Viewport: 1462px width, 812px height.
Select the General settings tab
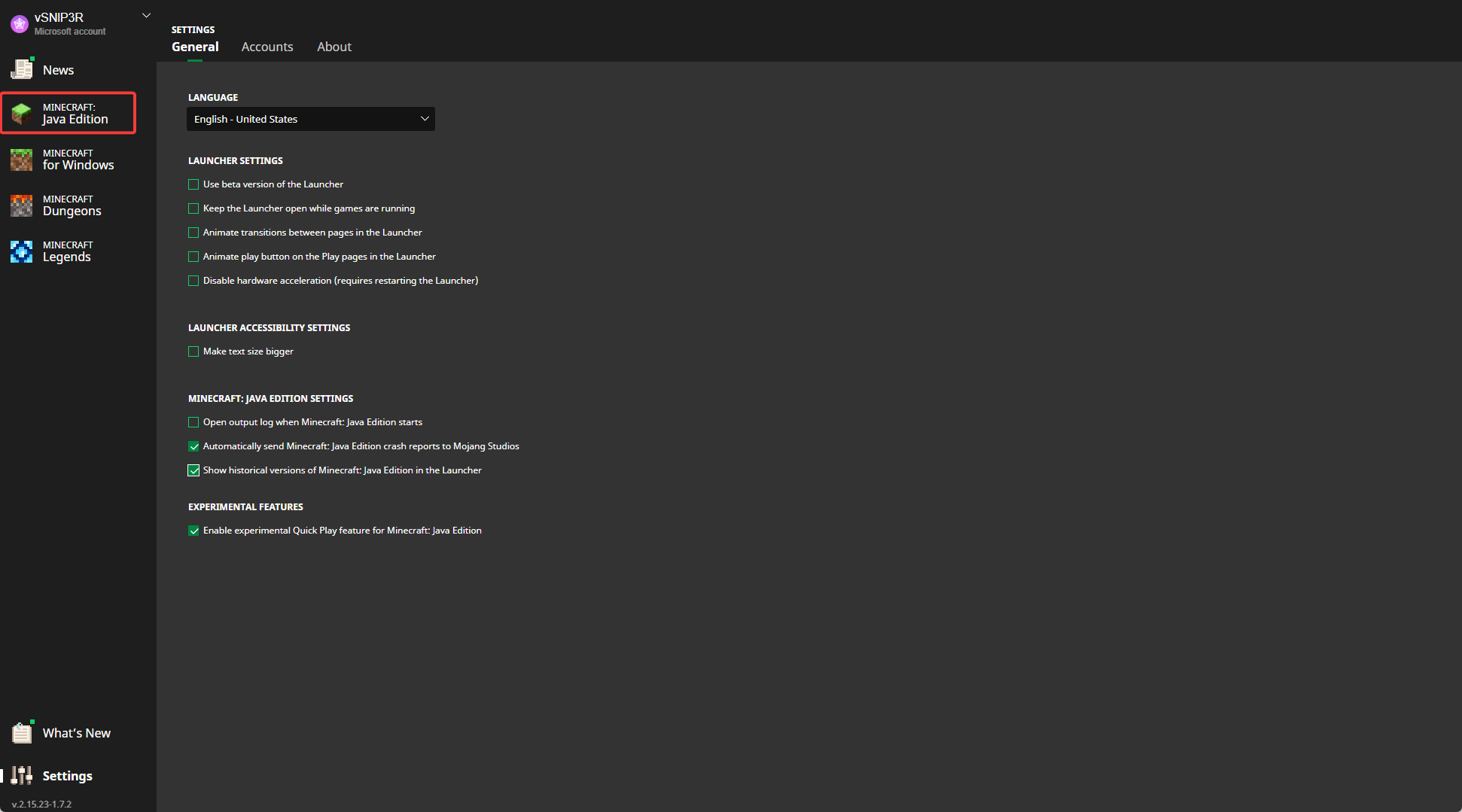pos(195,47)
